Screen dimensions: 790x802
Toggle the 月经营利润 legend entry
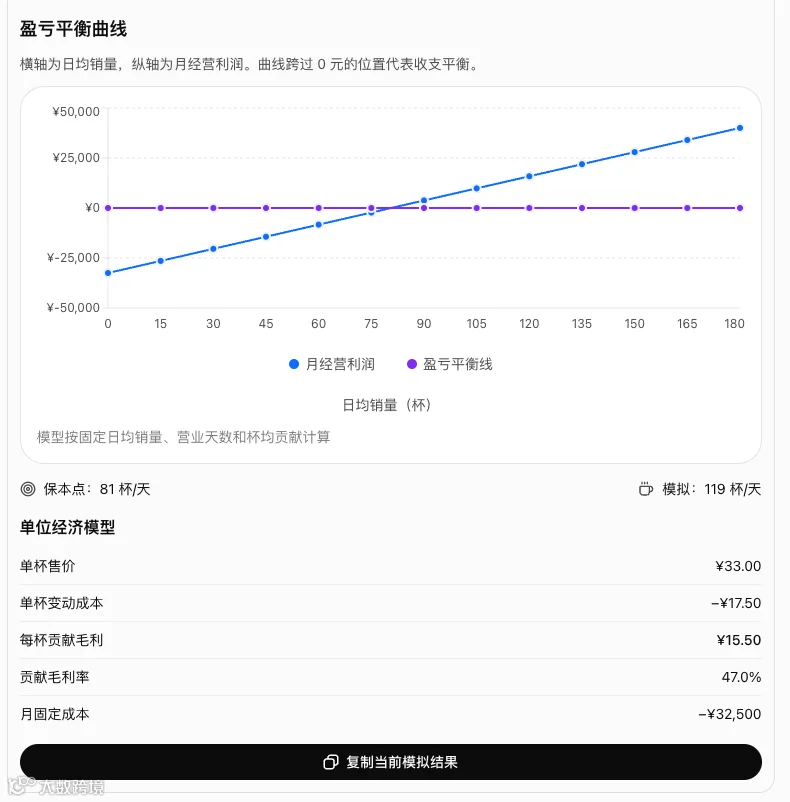tap(332, 364)
